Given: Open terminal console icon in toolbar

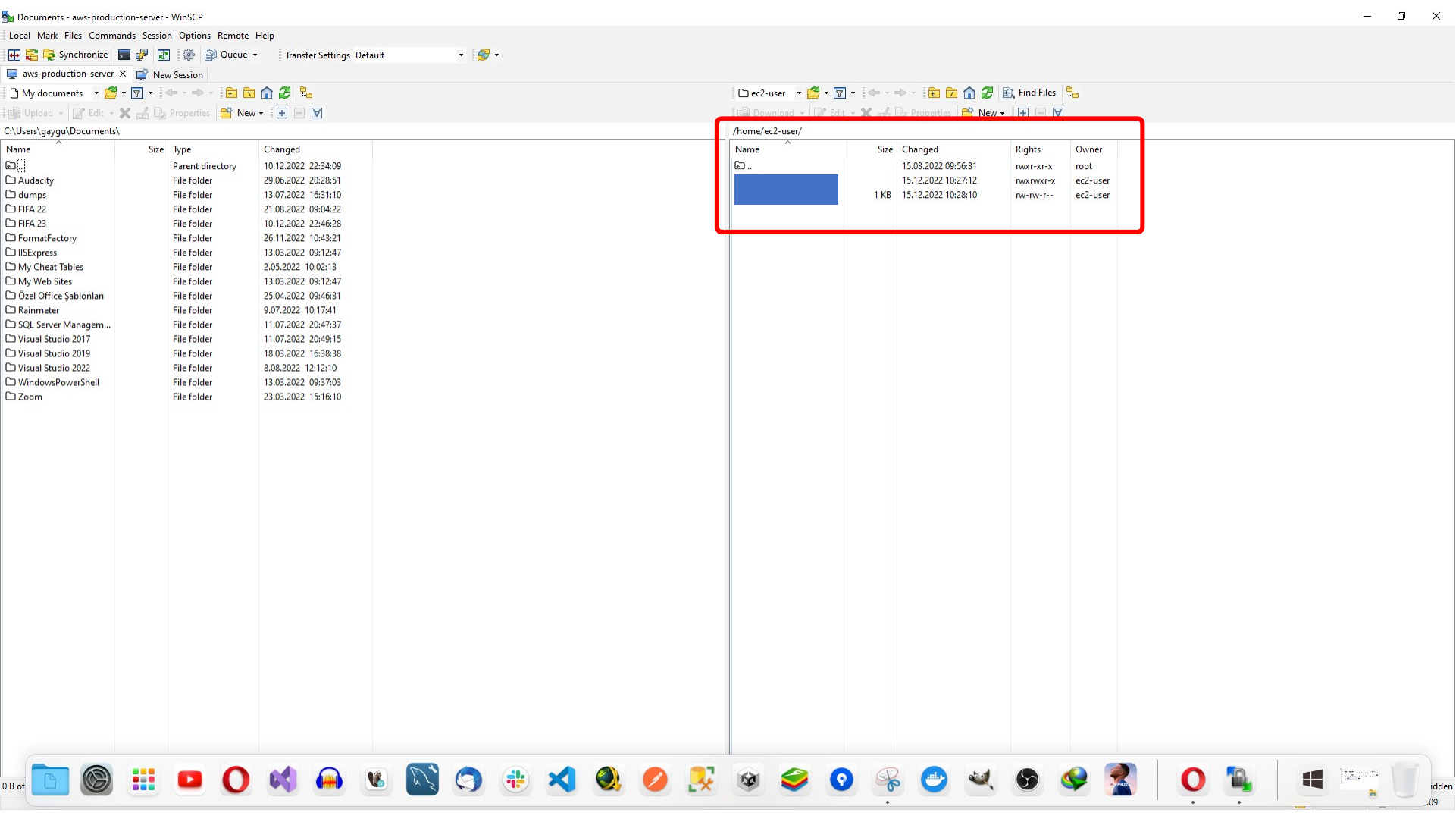Looking at the screenshot, I should [x=124, y=55].
